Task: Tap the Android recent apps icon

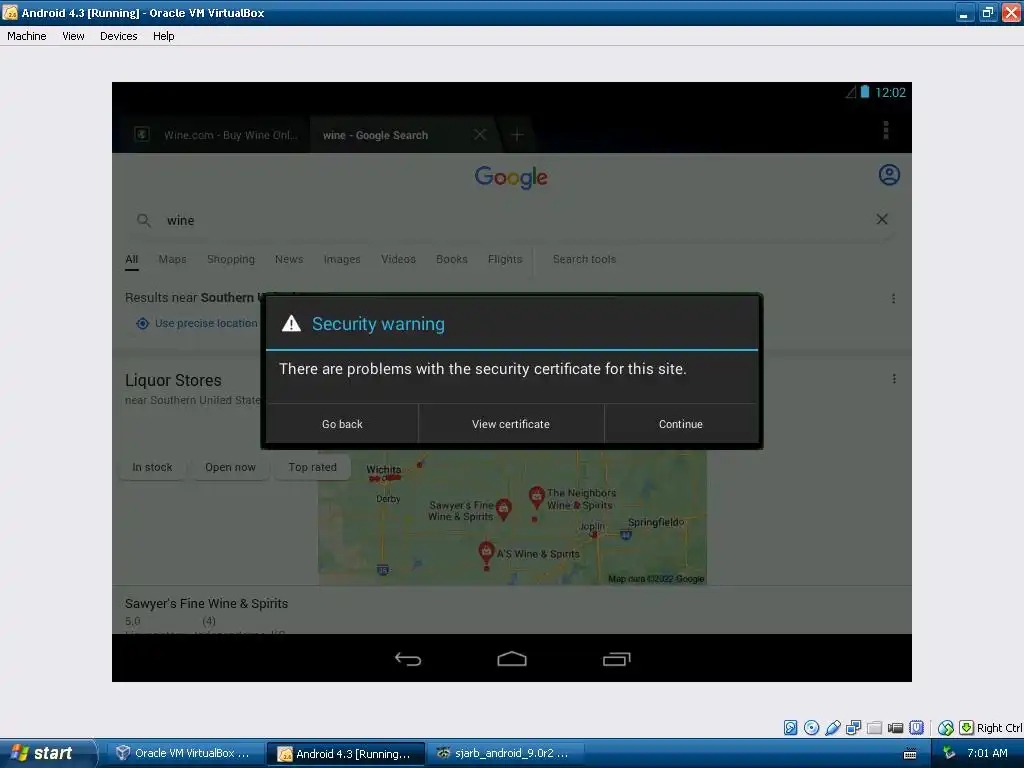Action: (616, 659)
